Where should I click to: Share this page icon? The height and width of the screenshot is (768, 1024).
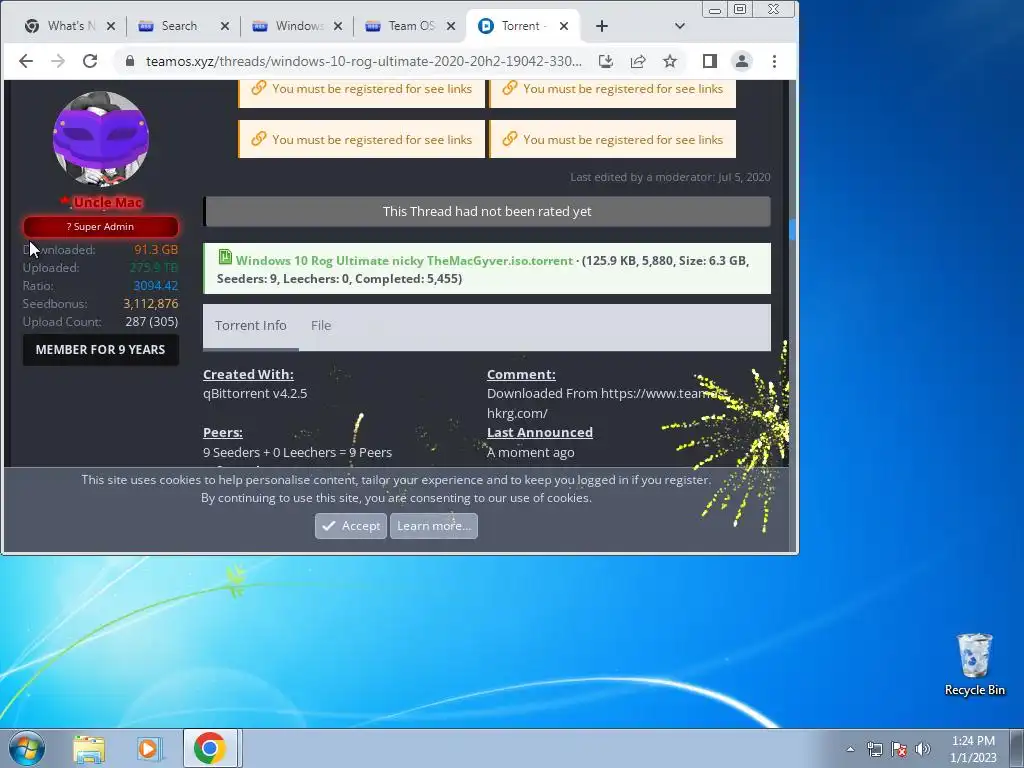(x=637, y=61)
